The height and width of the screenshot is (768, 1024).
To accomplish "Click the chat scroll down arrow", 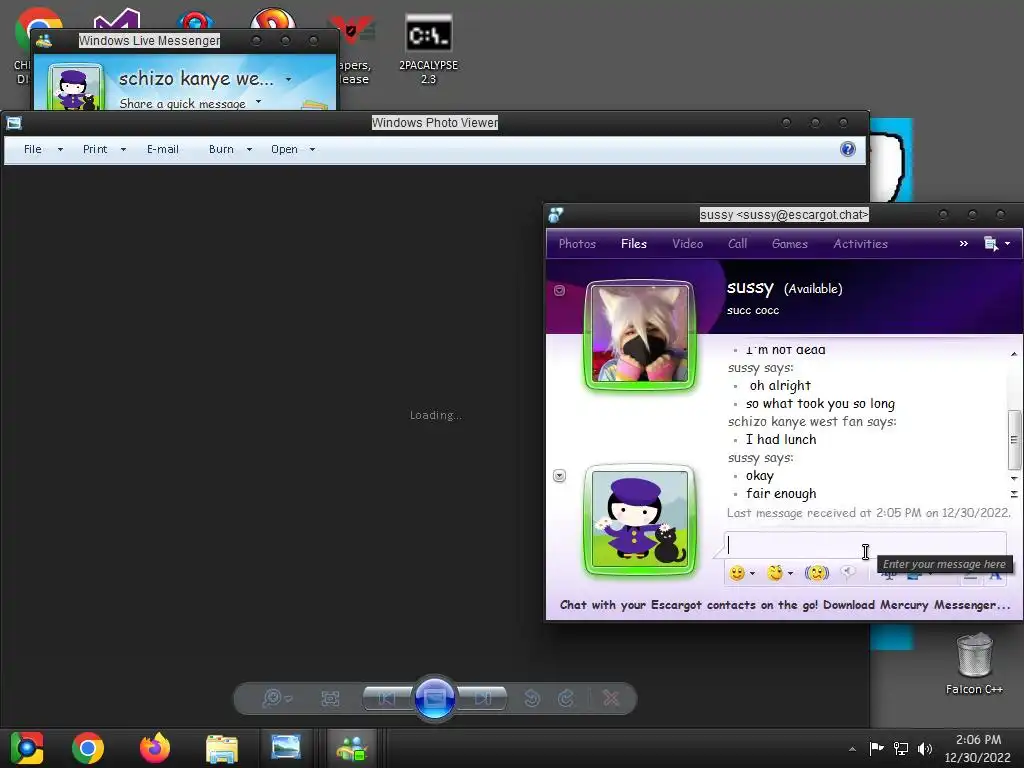I will [x=1014, y=479].
